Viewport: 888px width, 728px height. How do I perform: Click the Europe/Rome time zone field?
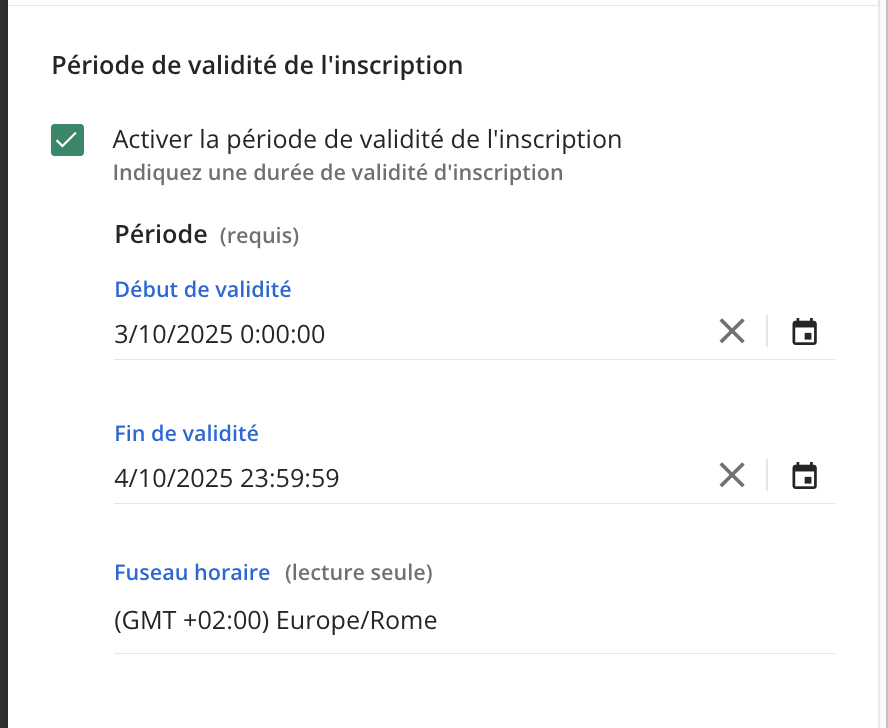(x=276, y=621)
